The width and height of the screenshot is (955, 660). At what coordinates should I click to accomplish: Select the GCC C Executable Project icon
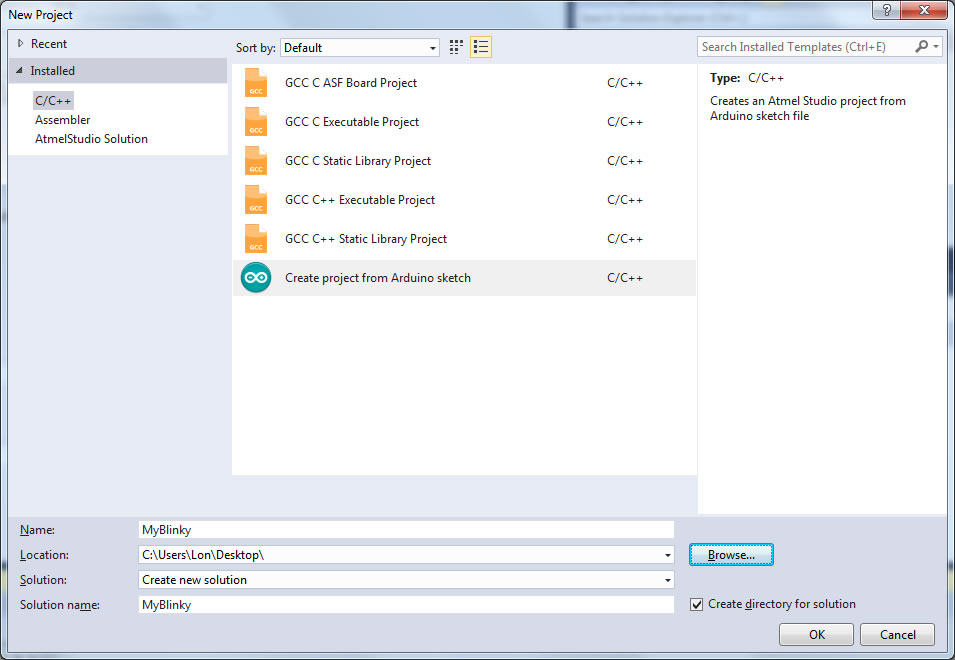[256, 122]
